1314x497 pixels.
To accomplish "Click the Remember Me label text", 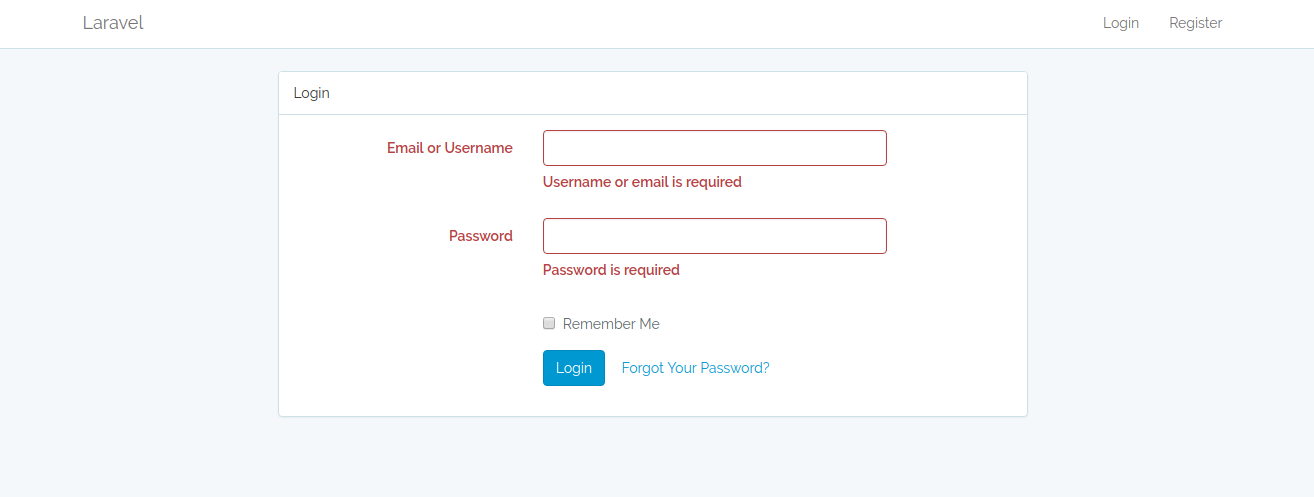I will point(611,324).
